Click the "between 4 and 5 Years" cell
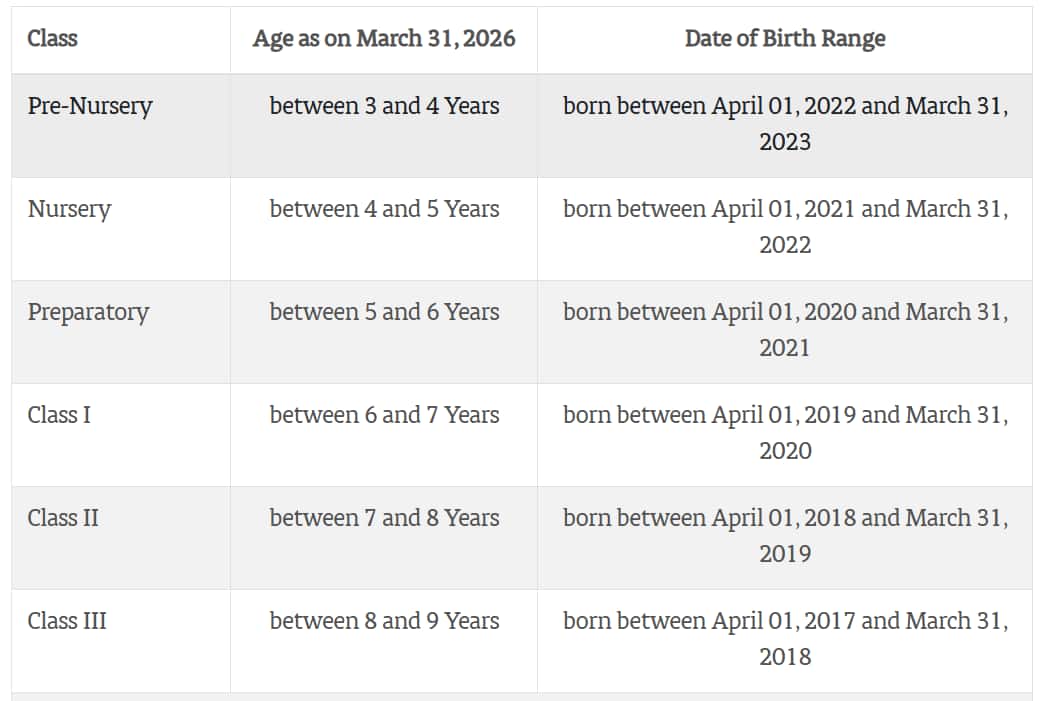 [x=384, y=209]
